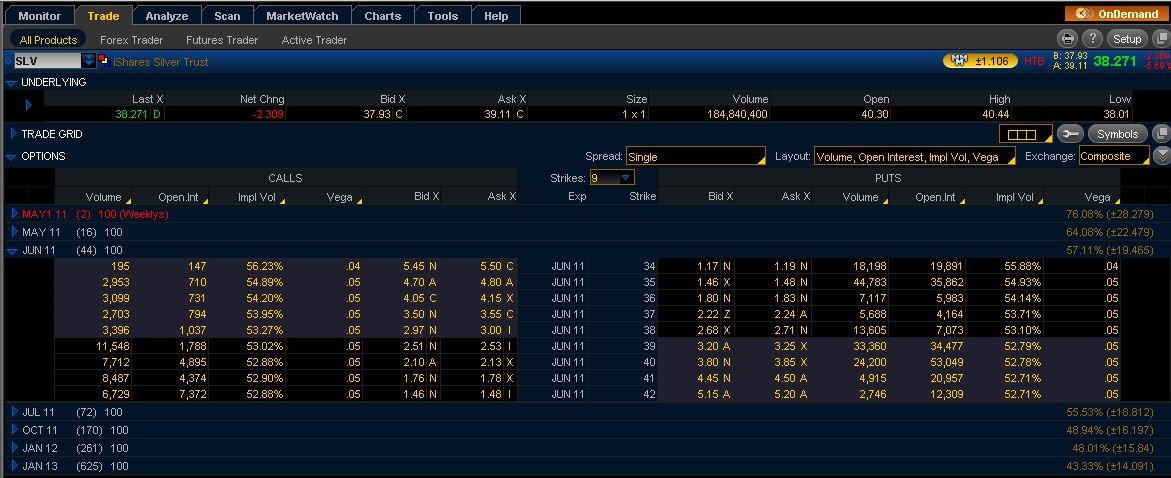Open the Tools tab

pyautogui.click(x=443, y=16)
